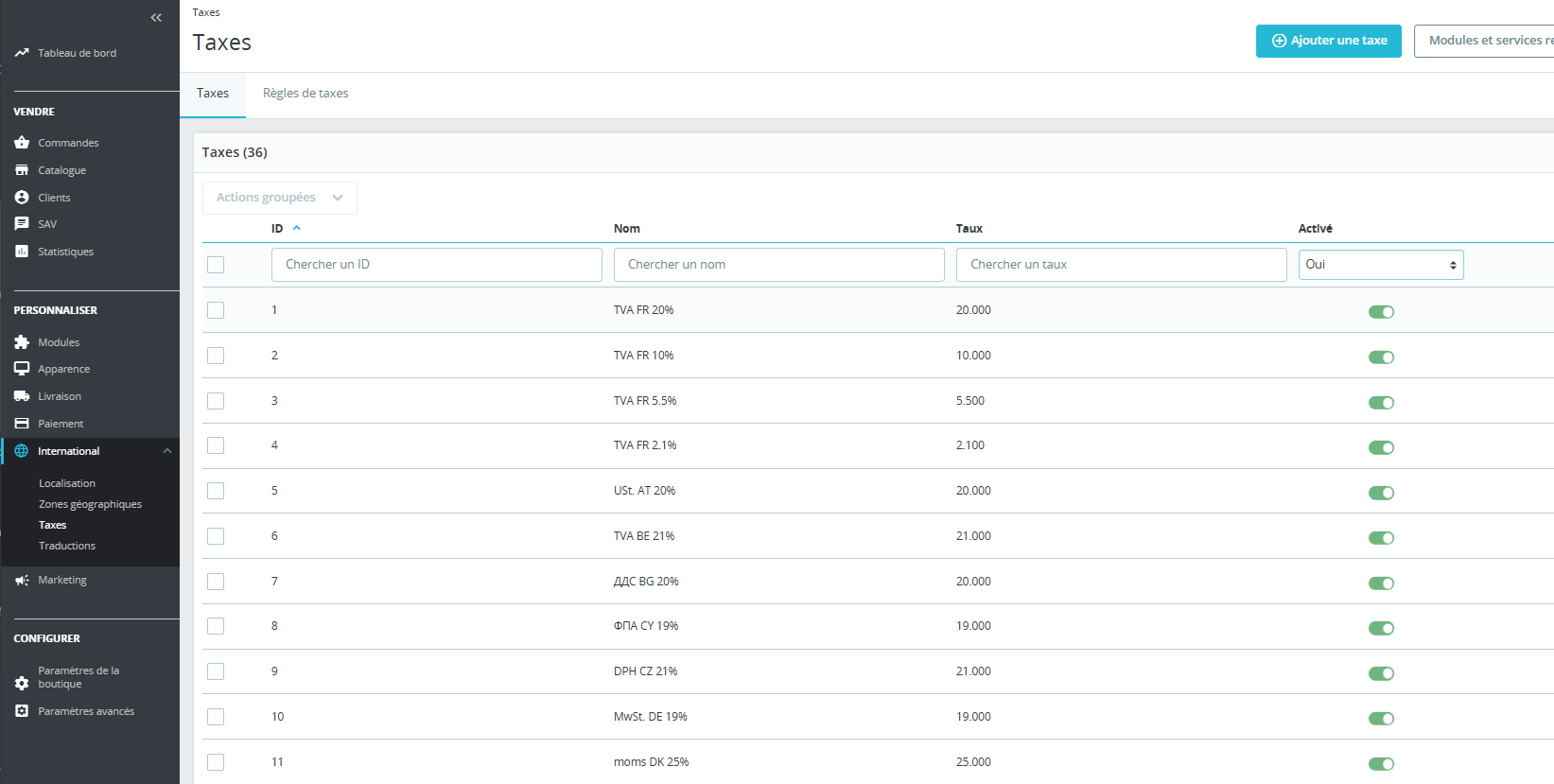Collapse the sidebar with double-chevron icon

click(156, 18)
